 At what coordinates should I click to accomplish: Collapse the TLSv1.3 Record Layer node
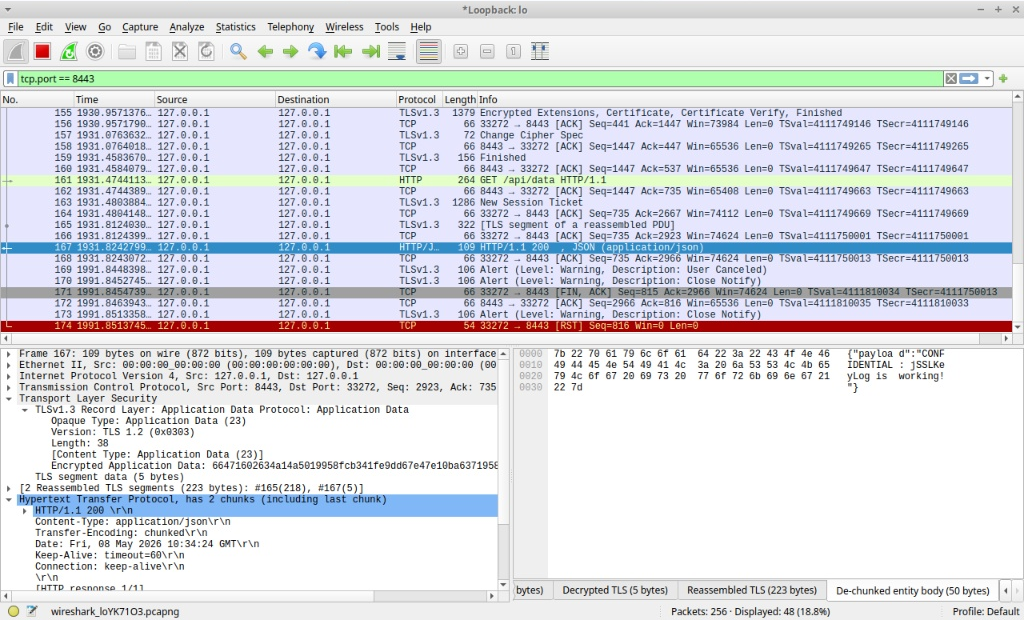[25, 410]
